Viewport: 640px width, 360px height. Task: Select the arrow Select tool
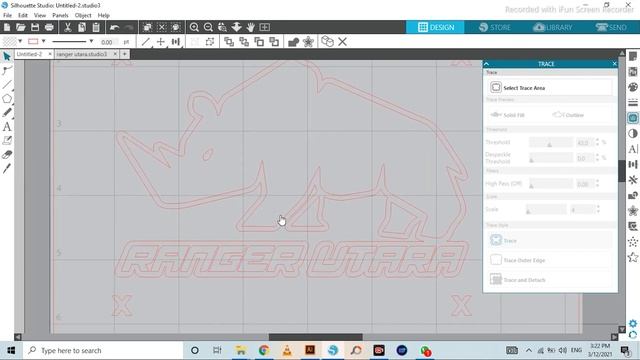7,56
